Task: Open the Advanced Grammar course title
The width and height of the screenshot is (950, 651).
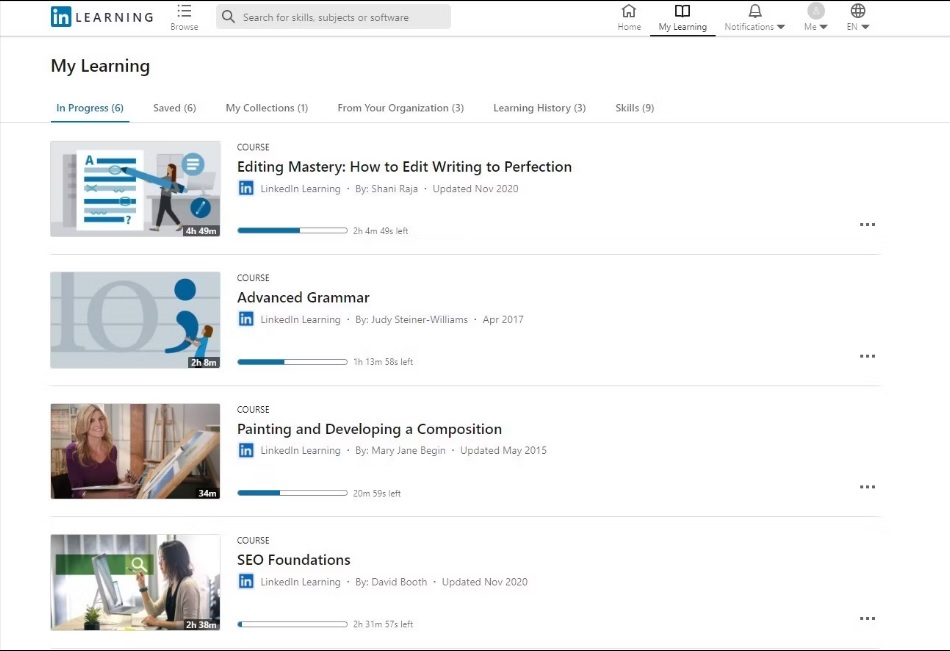Action: pos(303,298)
